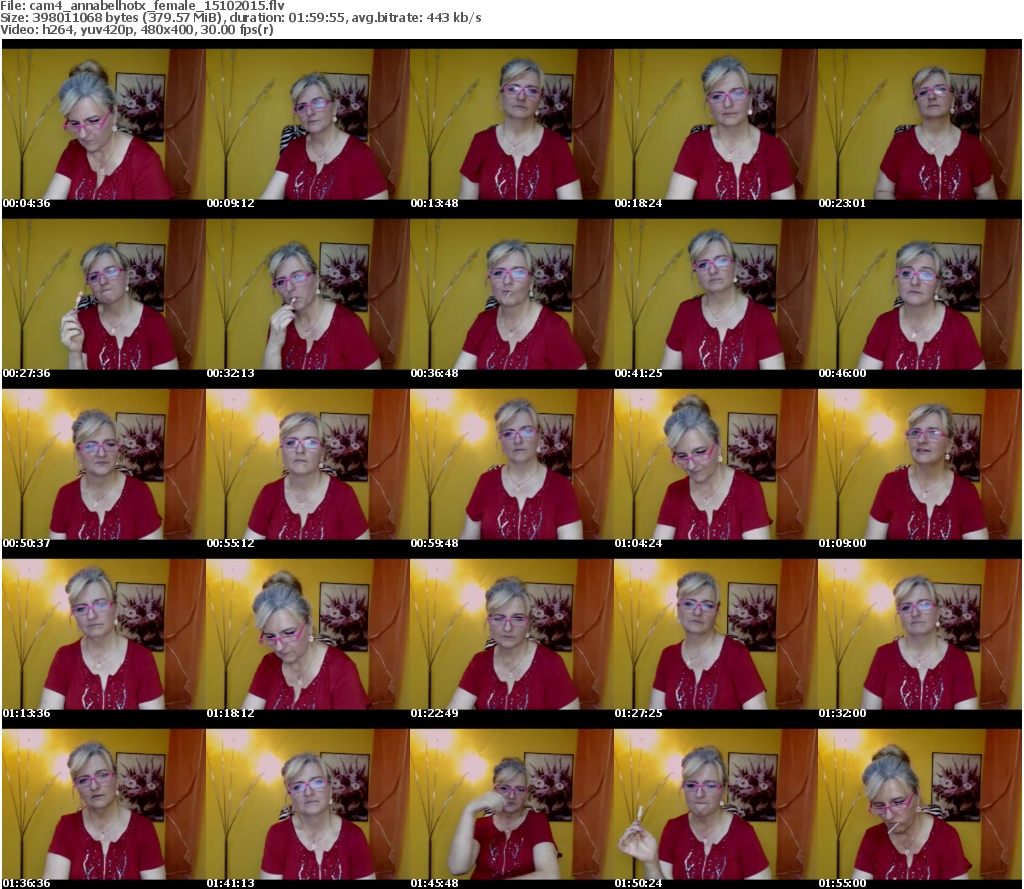Pick the 00:59:48 video frame
The width and height of the screenshot is (1024, 889).
pyautogui.click(x=512, y=464)
